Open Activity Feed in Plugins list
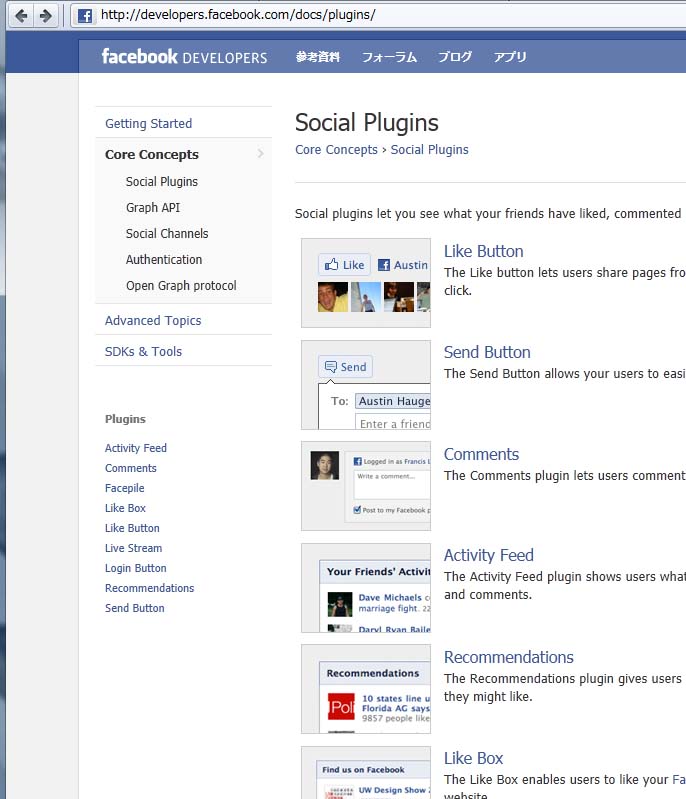This screenshot has width=686, height=799. coord(136,448)
